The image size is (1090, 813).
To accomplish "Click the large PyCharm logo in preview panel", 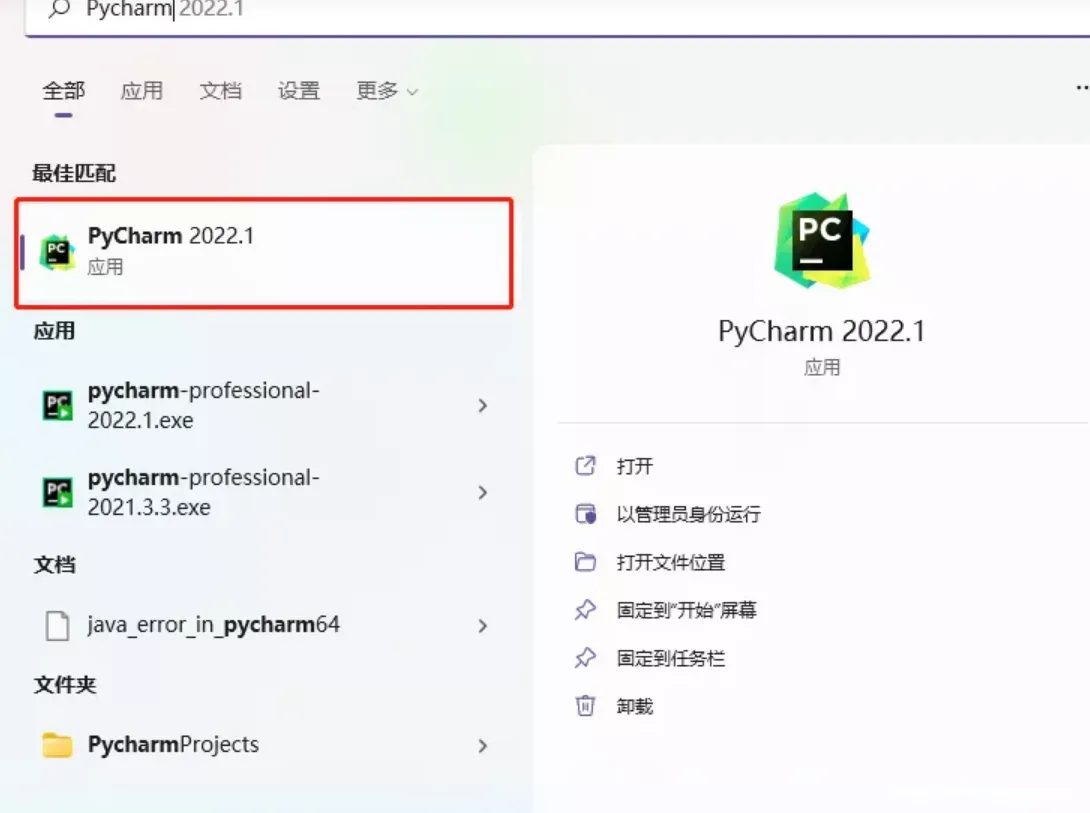I will click(x=820, y=240).
